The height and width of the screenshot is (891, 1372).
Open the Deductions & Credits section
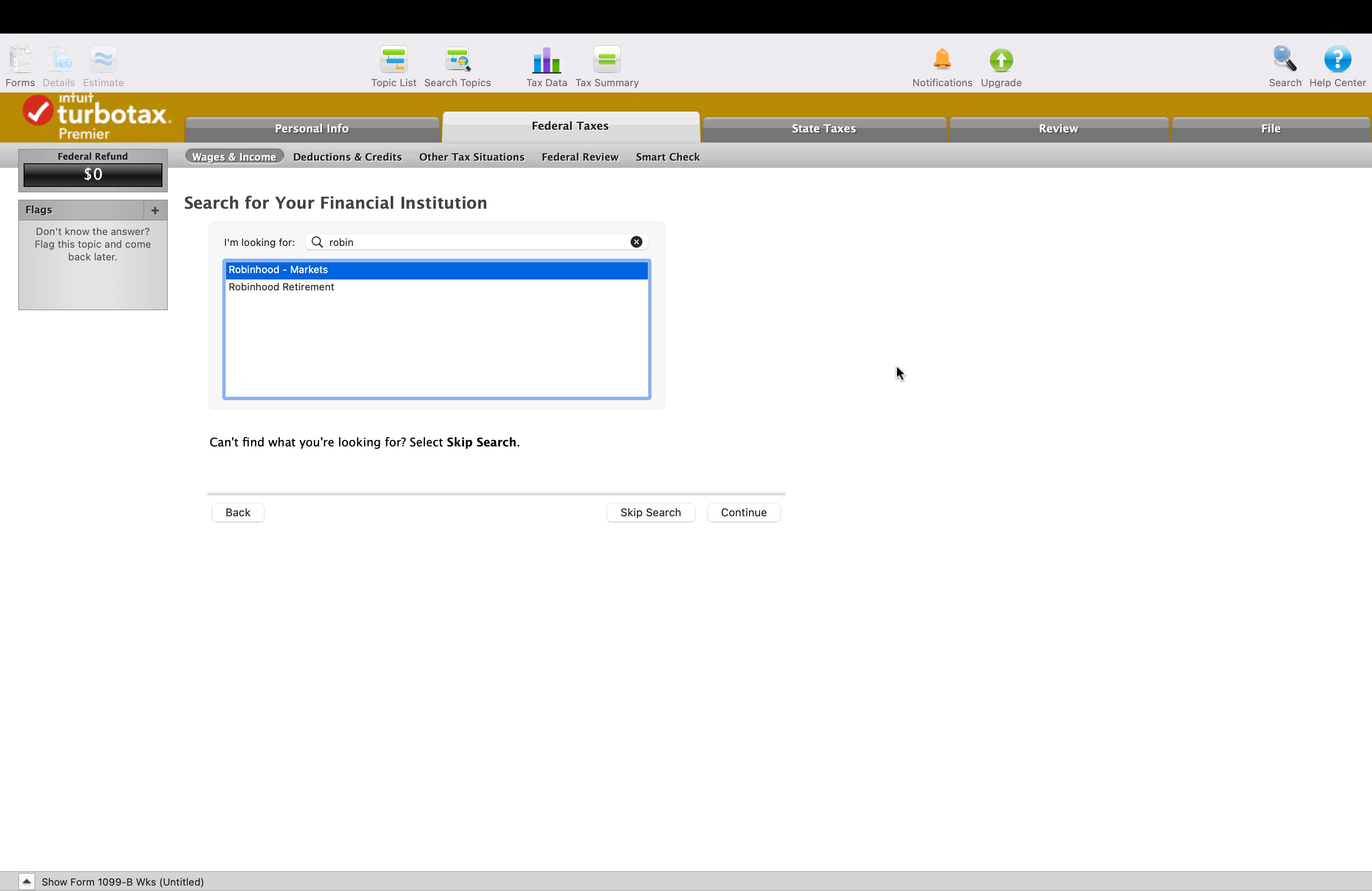(x=347, y=157)
